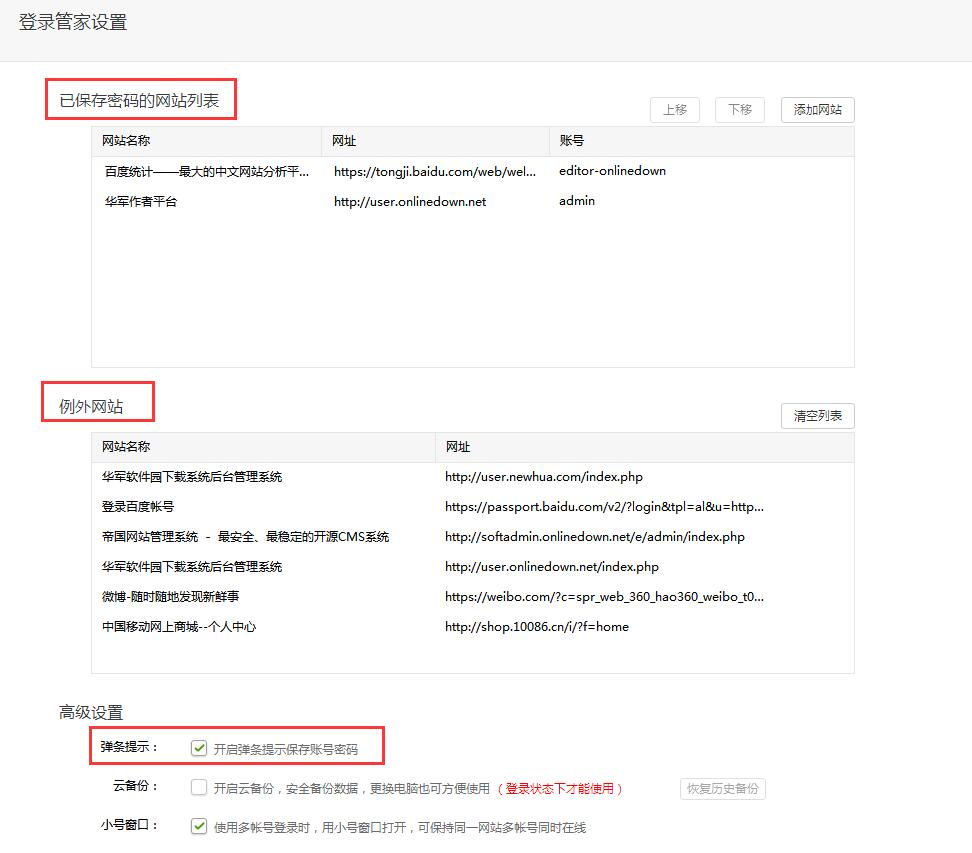Enable 开启弹条提示保存账号密码 checkbox
The image size is (972, 853).
(198, 745)
